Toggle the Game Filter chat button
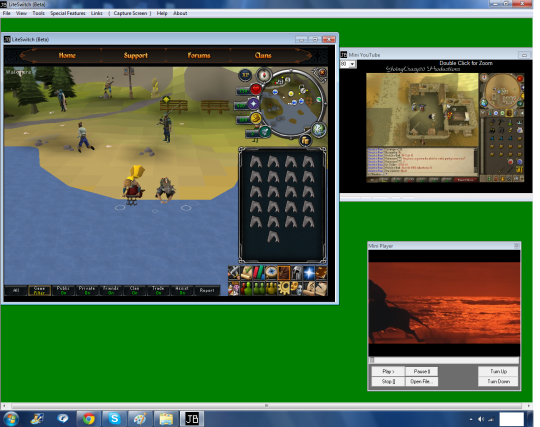This screenshot has height=427, width=540. 39,290
